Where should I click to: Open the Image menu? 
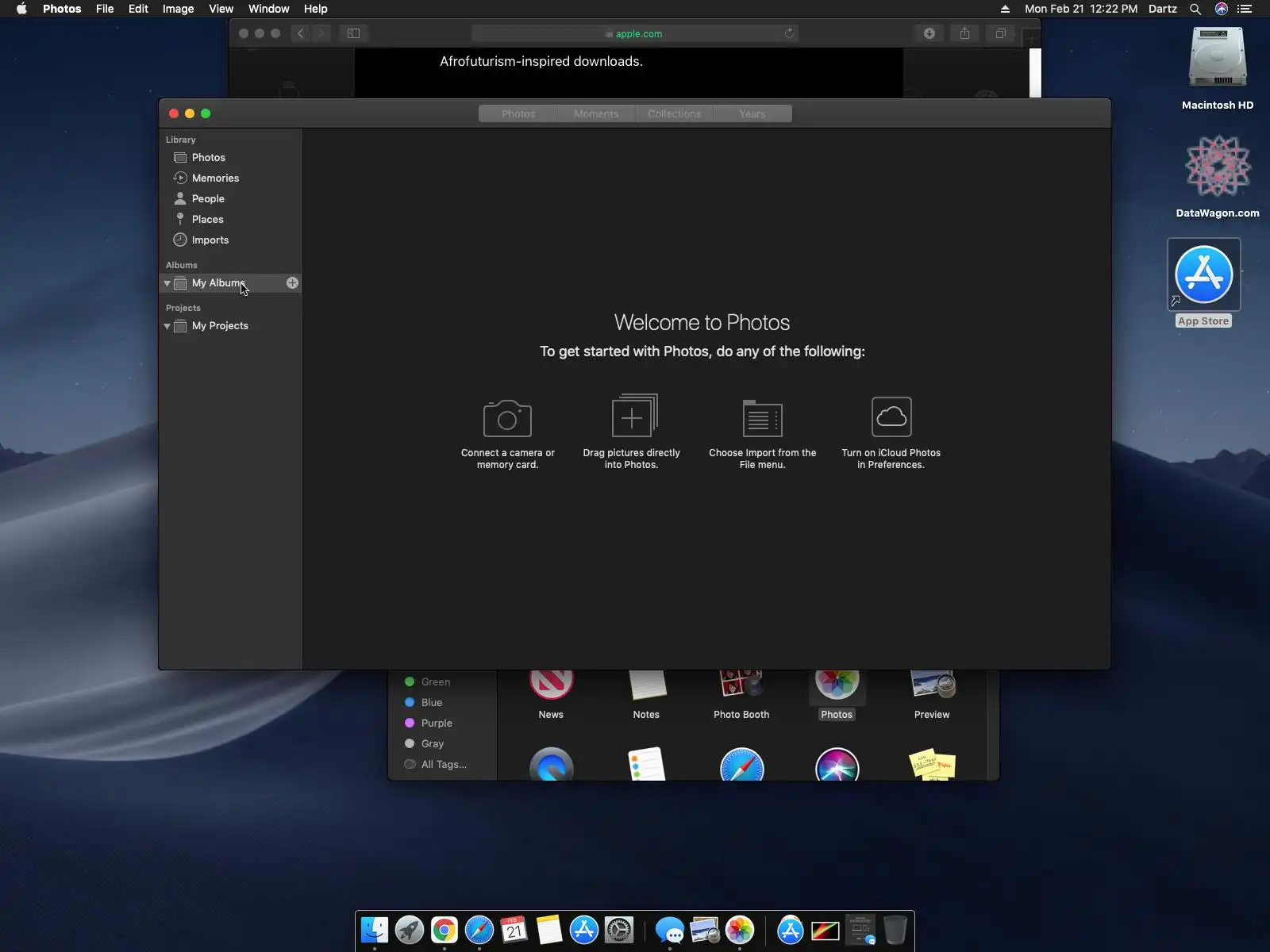(178, 9)
